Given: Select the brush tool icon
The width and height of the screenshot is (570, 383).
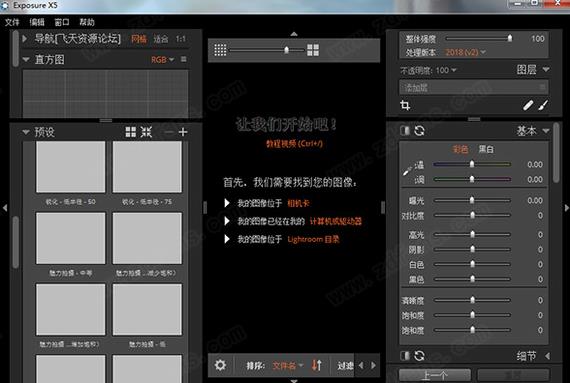Looking at the screenshot, I should point(543,105).
